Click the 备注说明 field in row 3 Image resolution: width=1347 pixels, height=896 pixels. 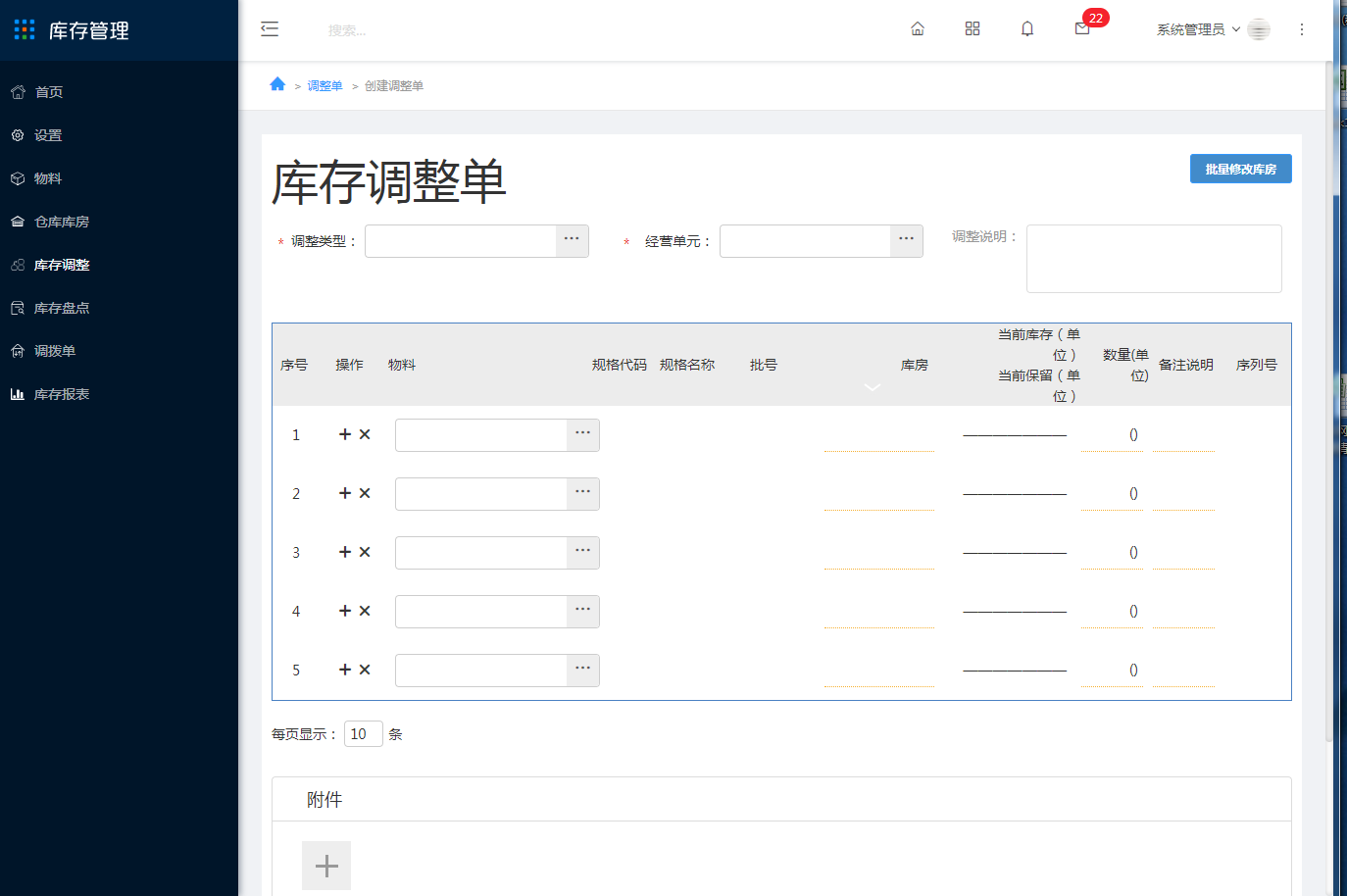1183,553
